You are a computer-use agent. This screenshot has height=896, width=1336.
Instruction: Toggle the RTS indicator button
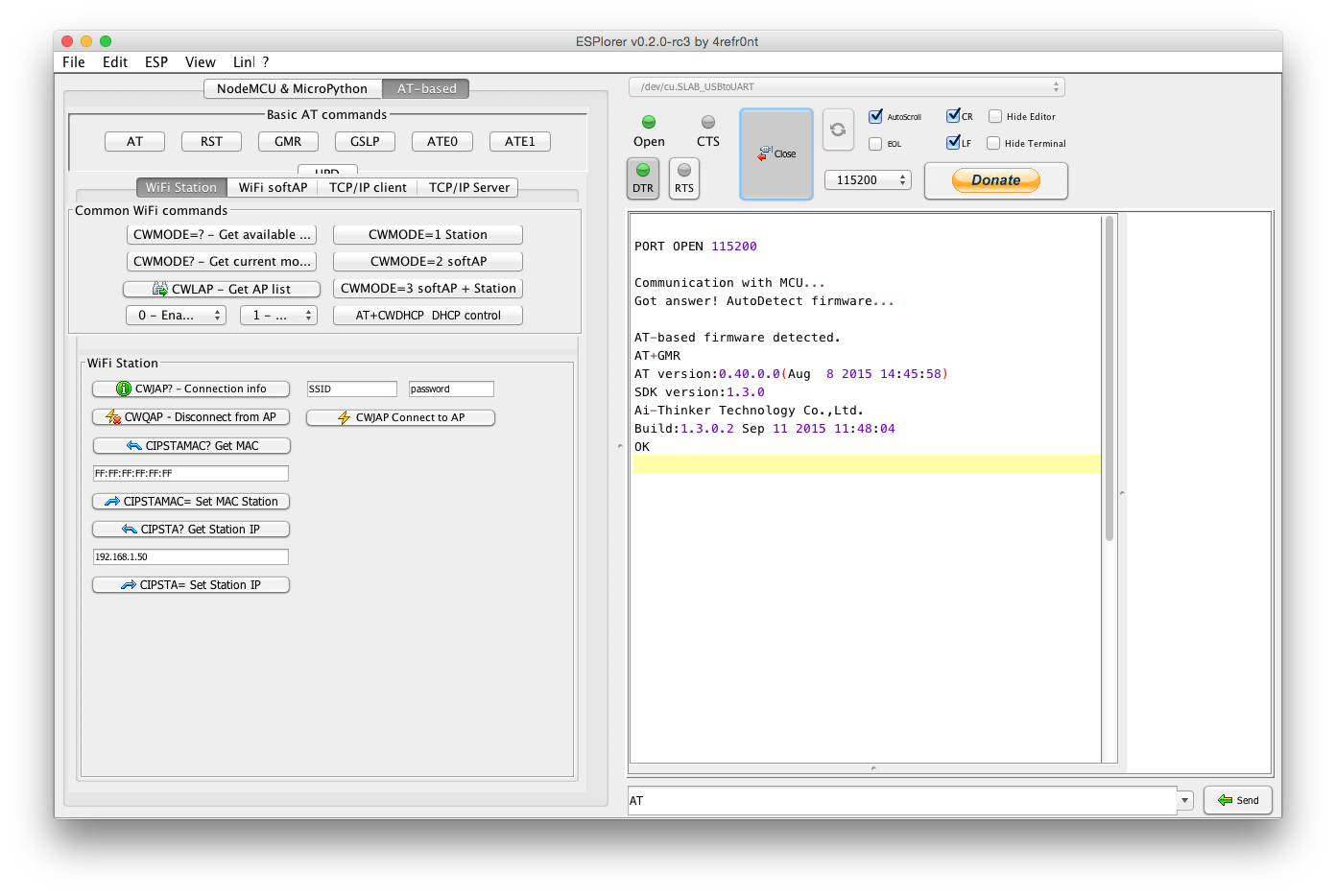pos(683,178)
